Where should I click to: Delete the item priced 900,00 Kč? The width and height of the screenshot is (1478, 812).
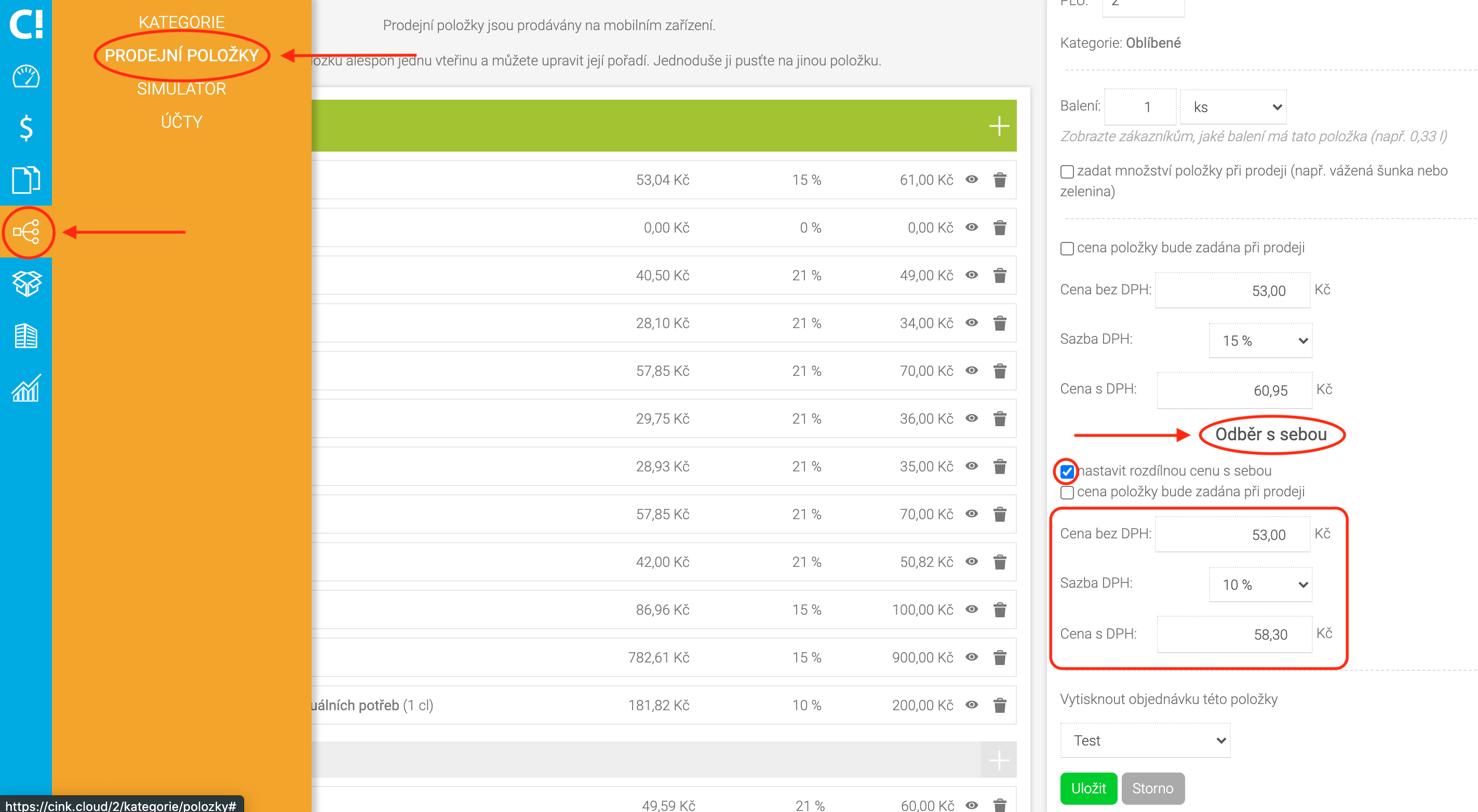pos(1000,657)
